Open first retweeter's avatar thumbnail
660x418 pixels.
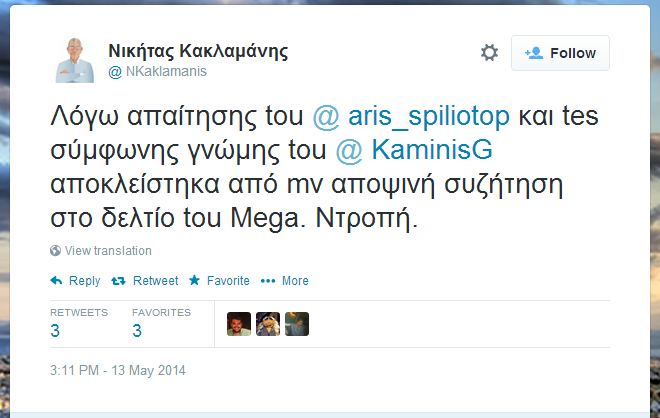pos(239,324)
